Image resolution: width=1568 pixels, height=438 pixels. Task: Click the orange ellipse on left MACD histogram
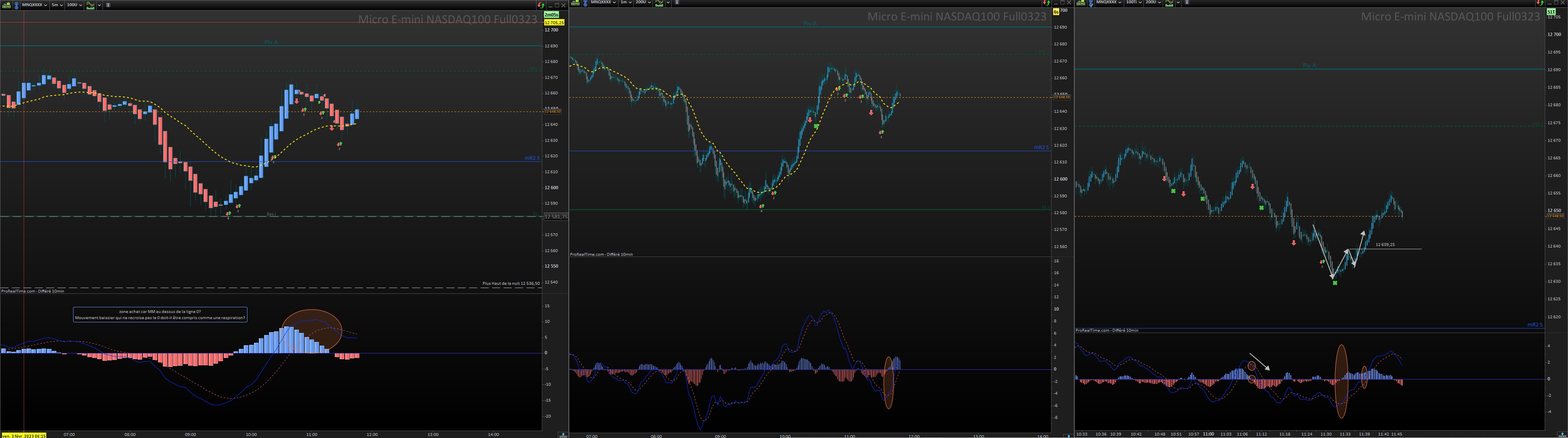click(x=312, y=330)
